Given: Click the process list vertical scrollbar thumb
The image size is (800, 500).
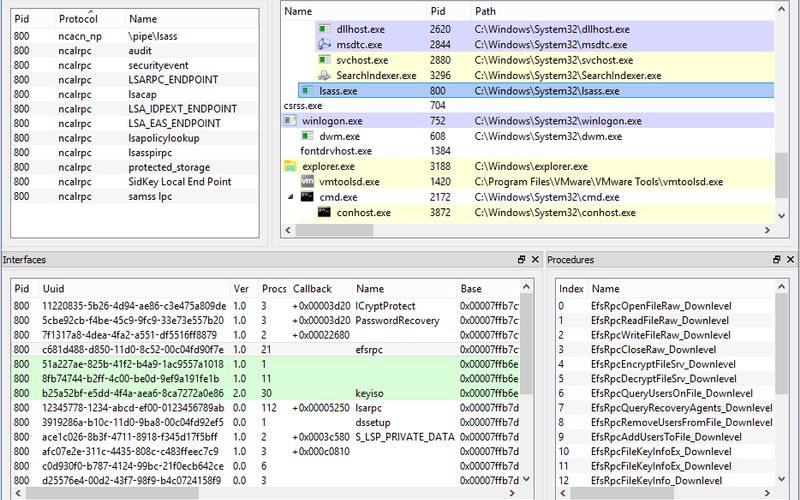Looking at the screenshot, I should [x=782, y=175].
